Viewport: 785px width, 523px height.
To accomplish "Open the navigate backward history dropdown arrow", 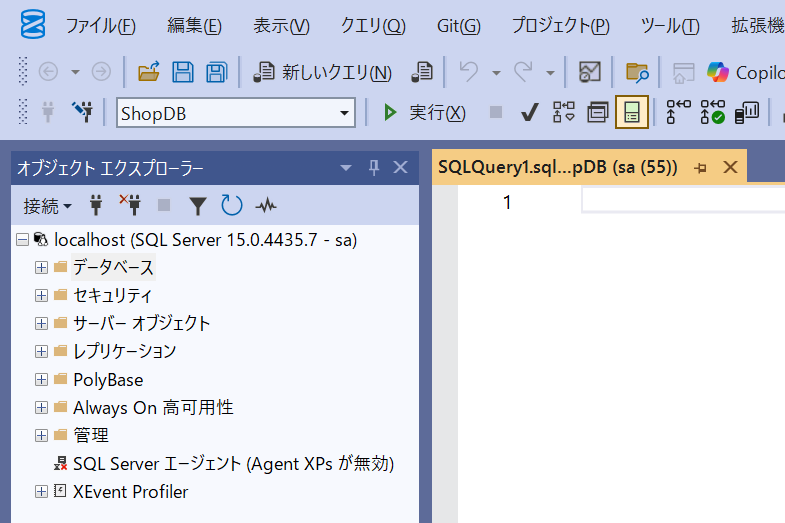I will pyautogui.click(x=75, y=72).
